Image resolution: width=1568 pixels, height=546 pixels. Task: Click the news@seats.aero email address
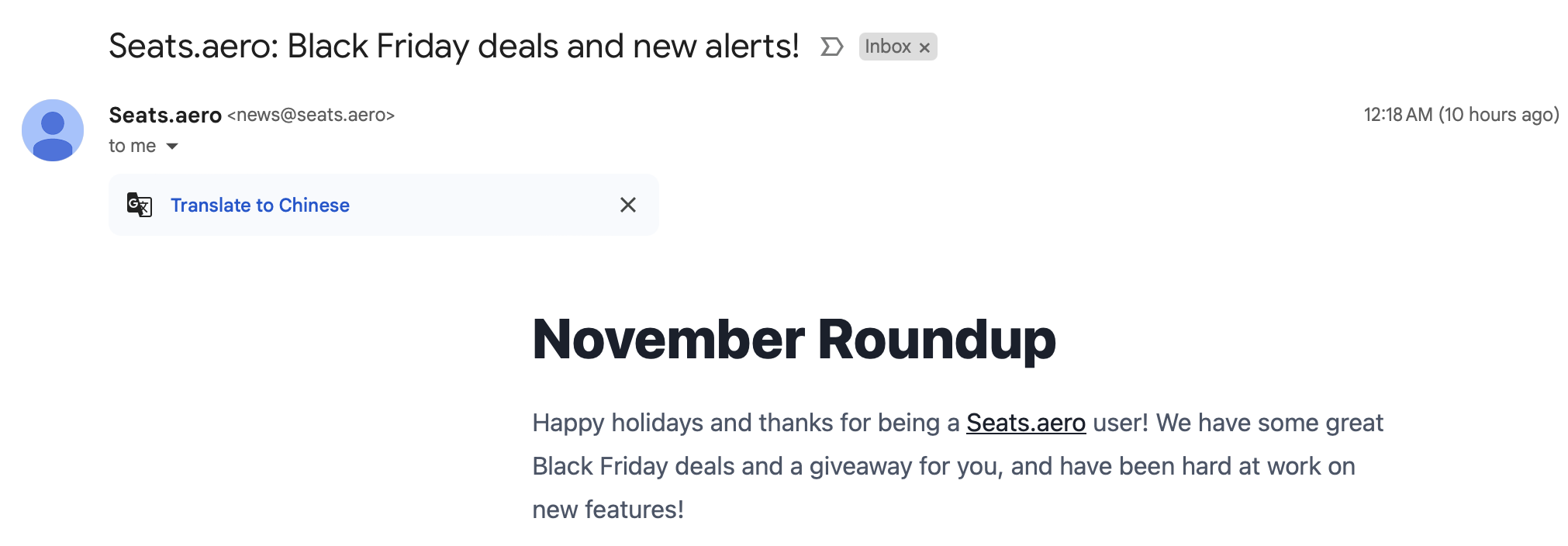311,115
